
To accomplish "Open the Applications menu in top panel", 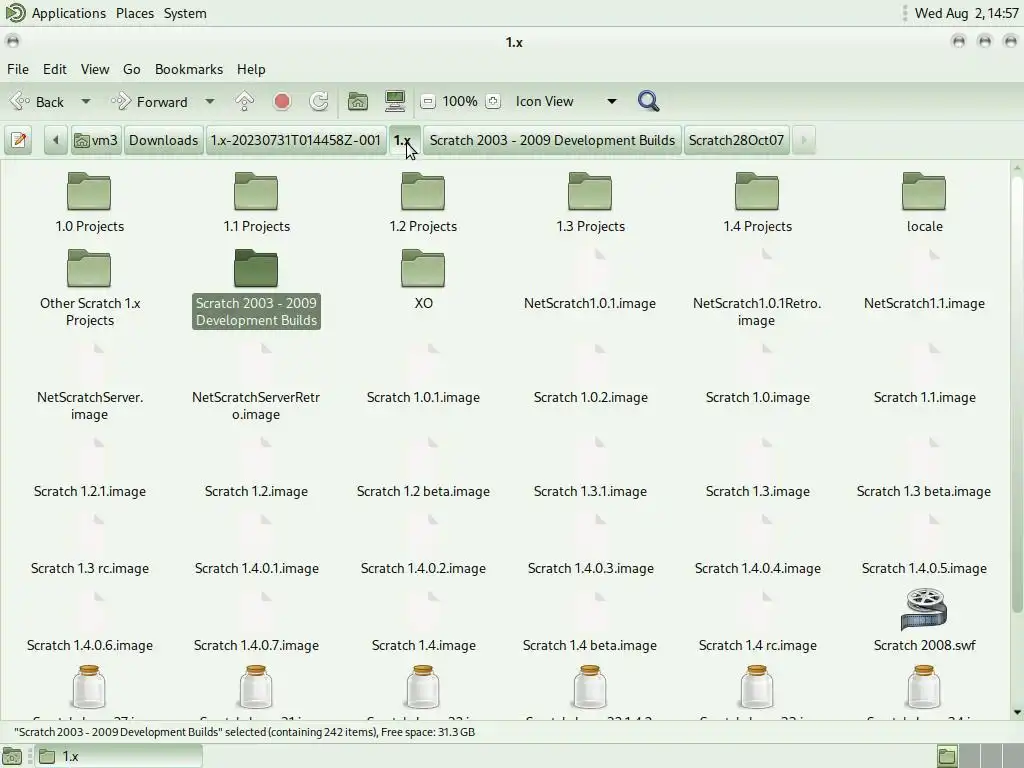I will pos(69,13).
